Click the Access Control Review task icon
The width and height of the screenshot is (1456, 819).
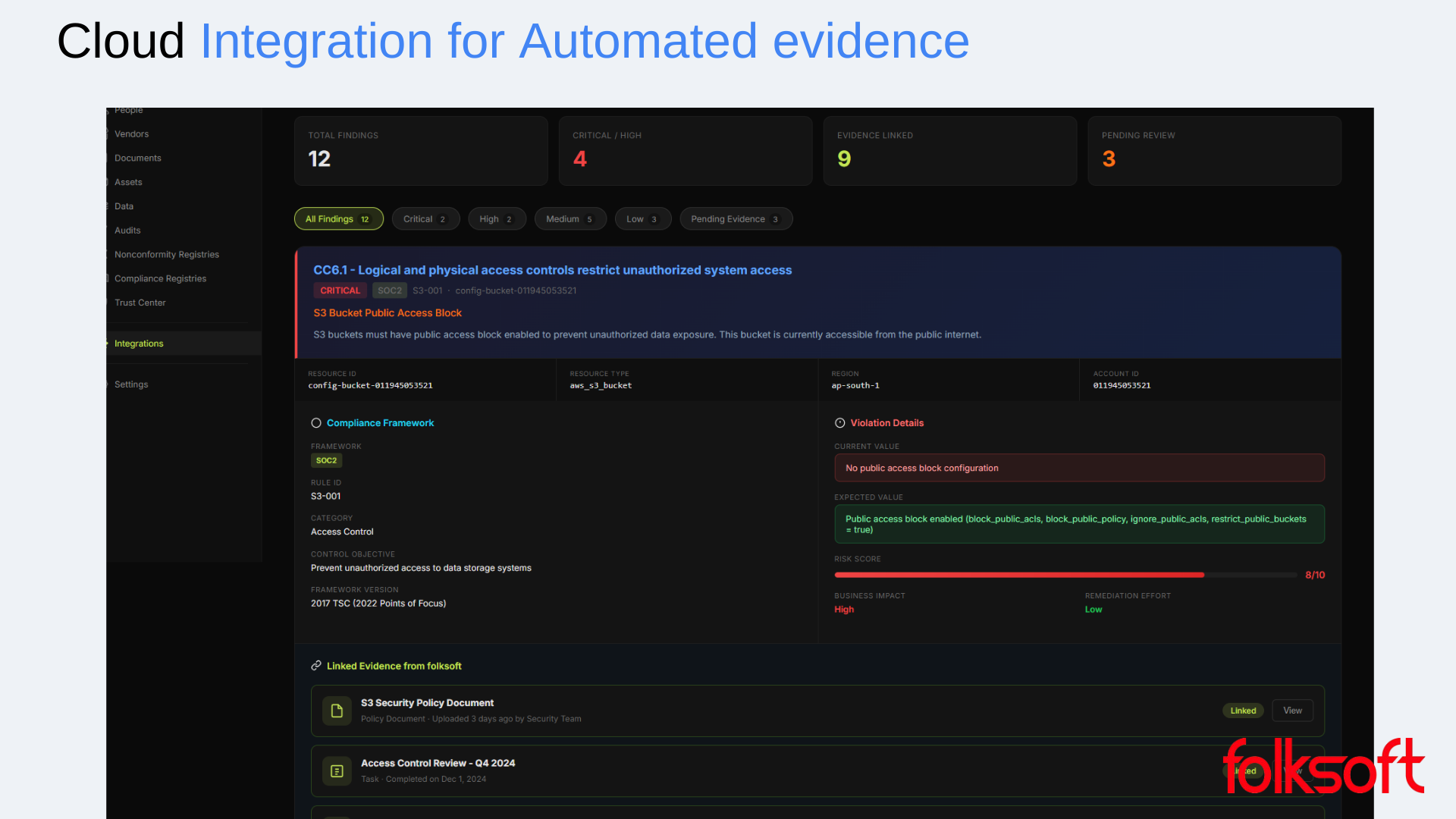pyautogui.click(x=337, y=771)
